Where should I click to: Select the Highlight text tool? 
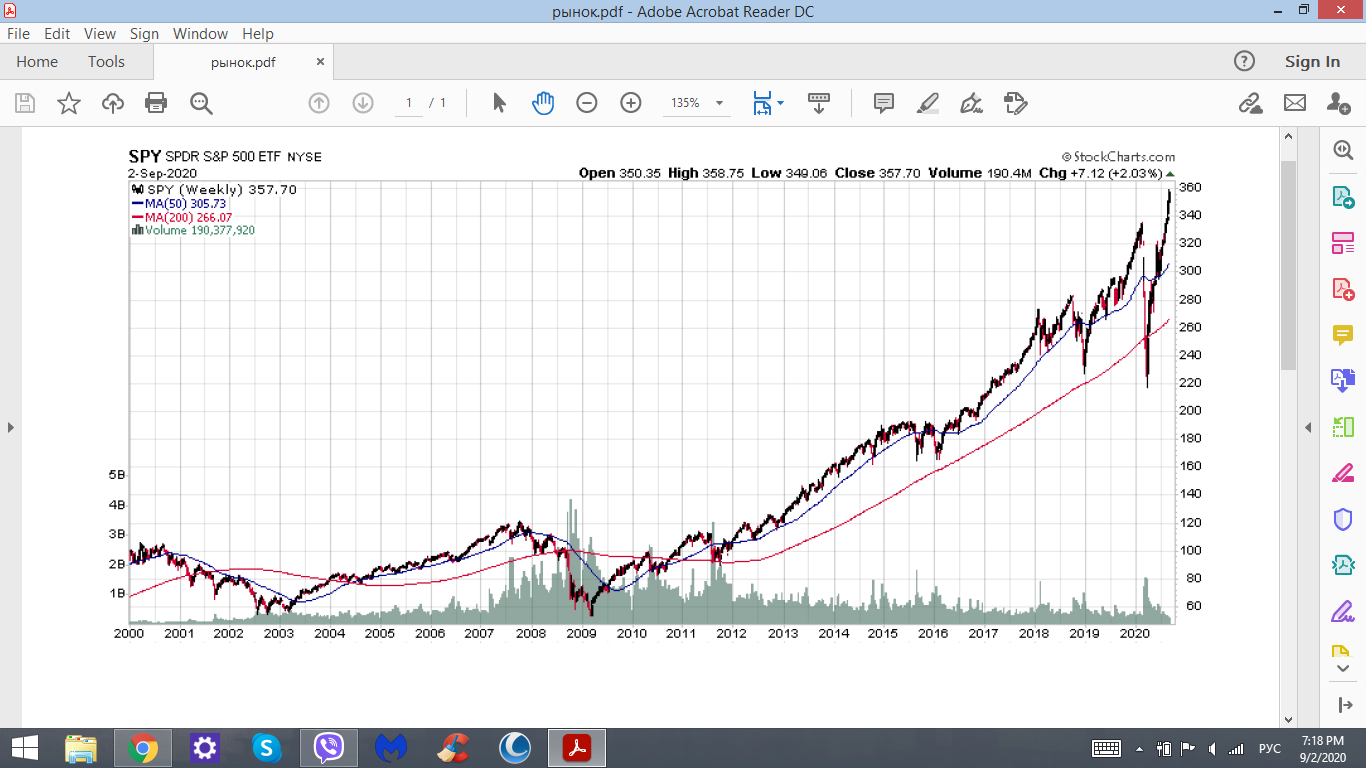pos(928,103)
